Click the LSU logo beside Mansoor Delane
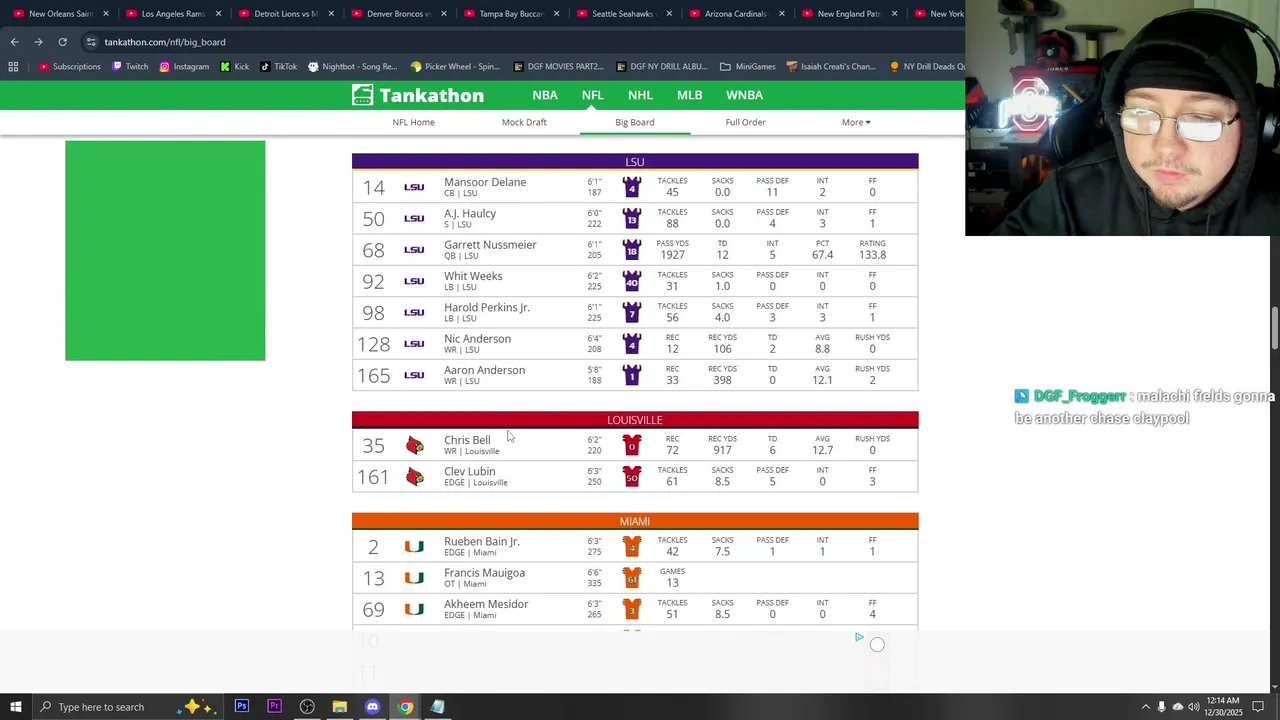This screenshot has width=1280, height=720. [414, 187]
